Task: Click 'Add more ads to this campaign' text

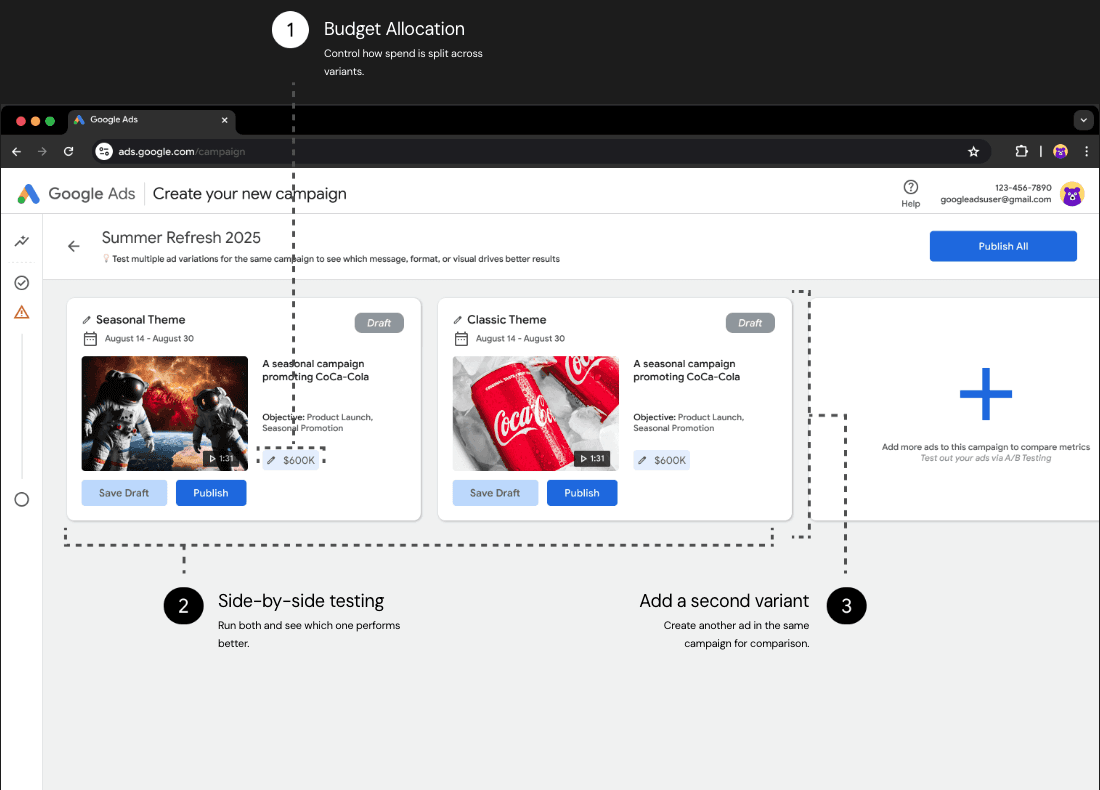Action: click(x=986, y=447)
